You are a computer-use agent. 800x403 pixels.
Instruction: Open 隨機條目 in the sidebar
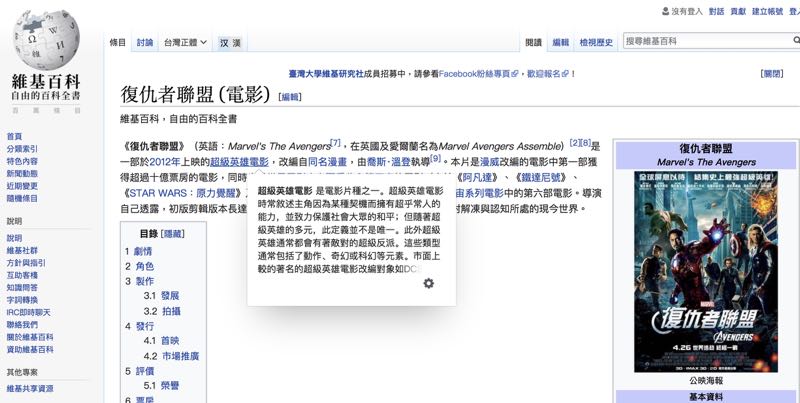coord(22,198)
